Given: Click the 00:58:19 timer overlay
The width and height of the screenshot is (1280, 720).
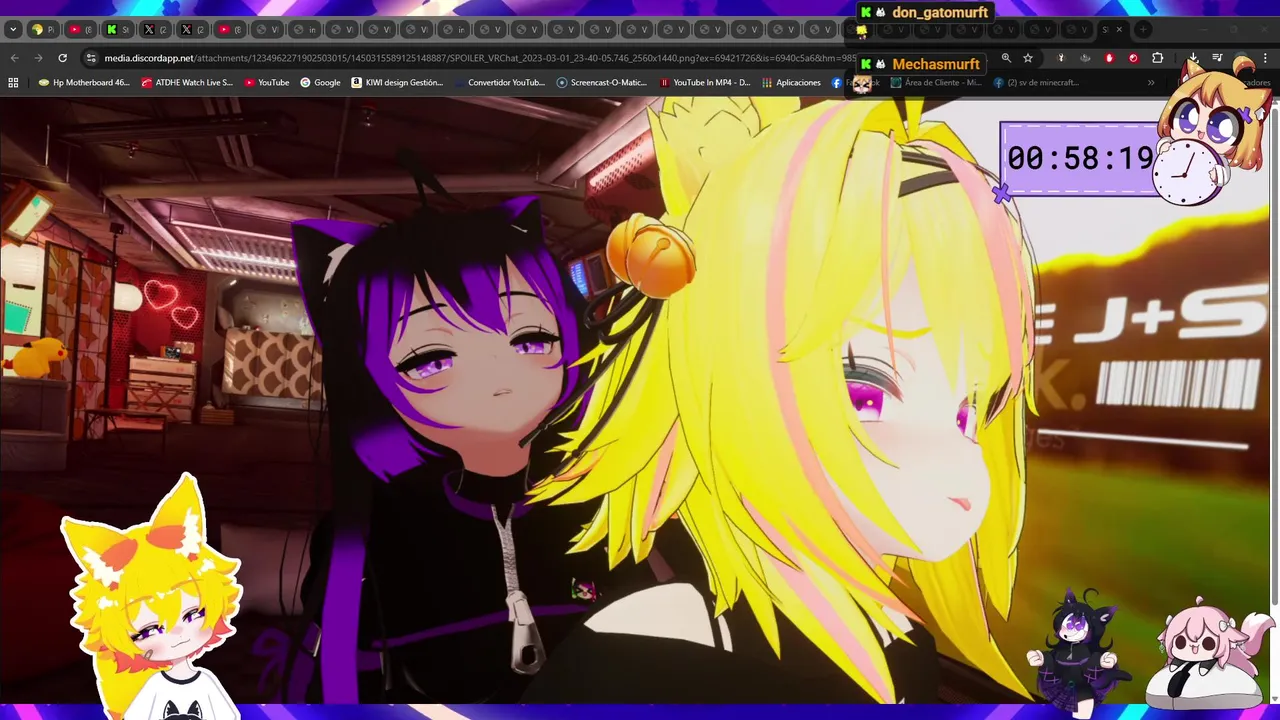Looking at the screenshot, I should tap(1080, 158).
